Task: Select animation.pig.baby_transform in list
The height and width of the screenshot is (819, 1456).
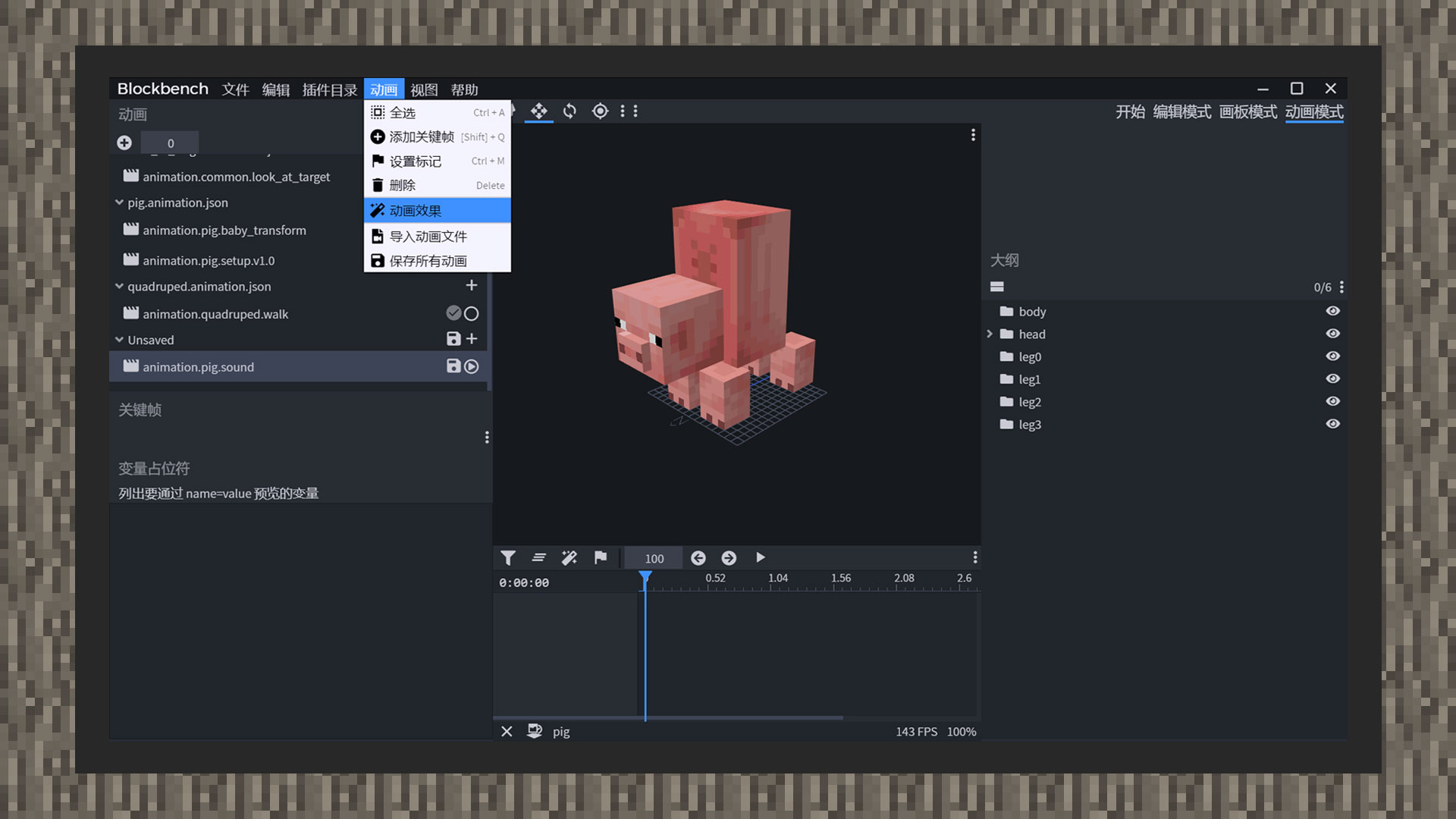Action: 299,230
